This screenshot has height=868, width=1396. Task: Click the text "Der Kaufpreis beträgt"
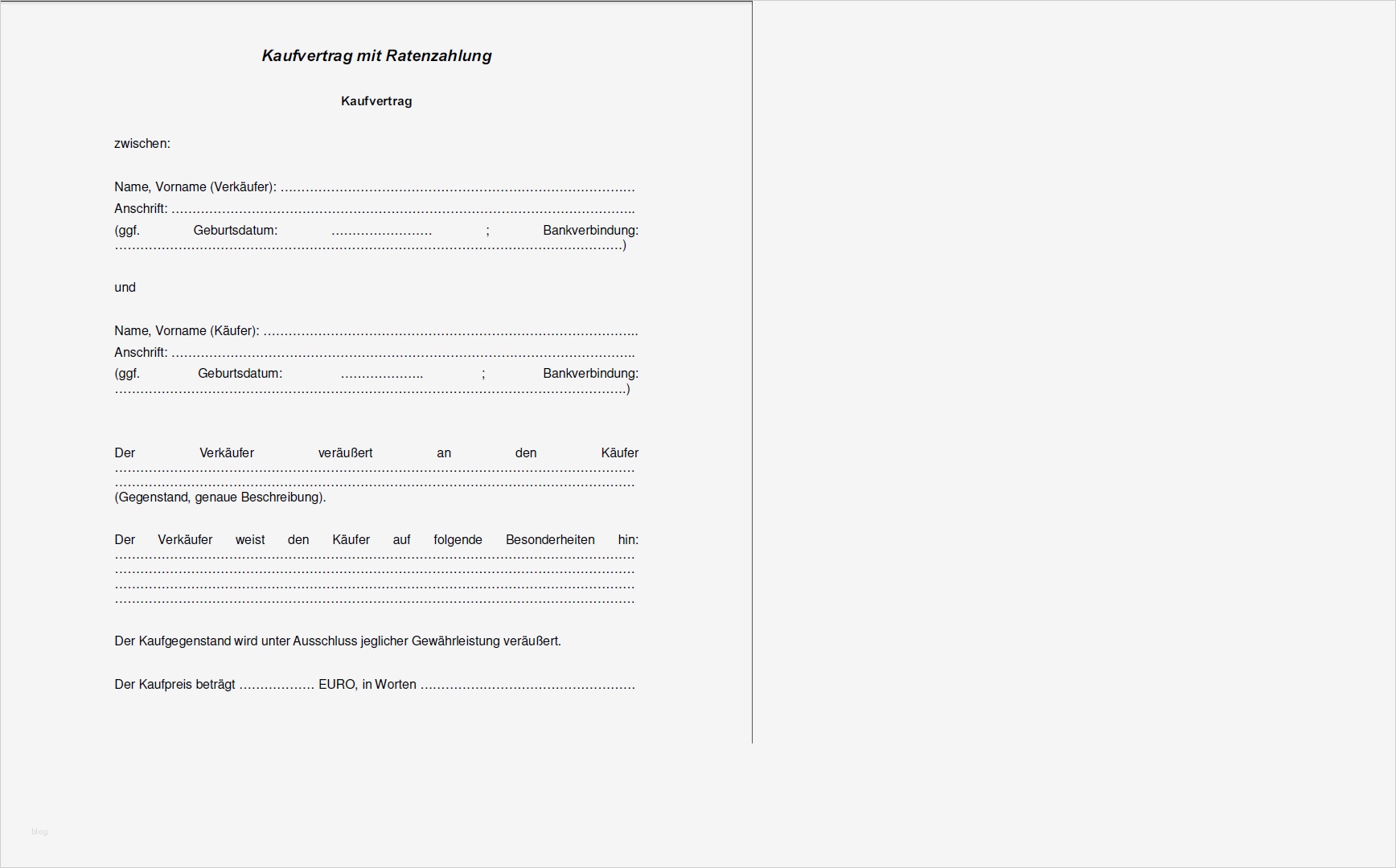pyautogui.click(x=174, y=685)
